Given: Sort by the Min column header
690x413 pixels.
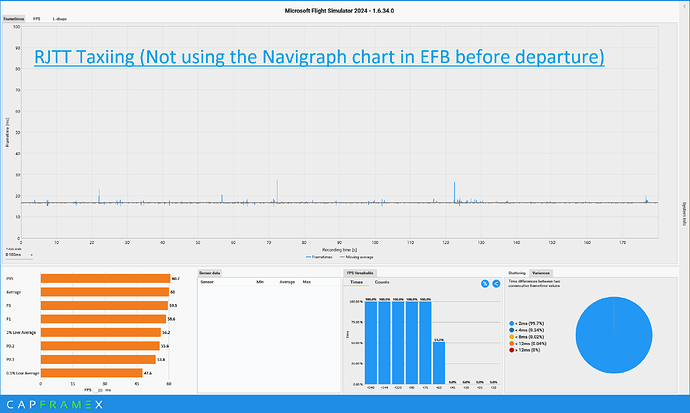Looking at the screenshot, I should click(x=260, y=281).
